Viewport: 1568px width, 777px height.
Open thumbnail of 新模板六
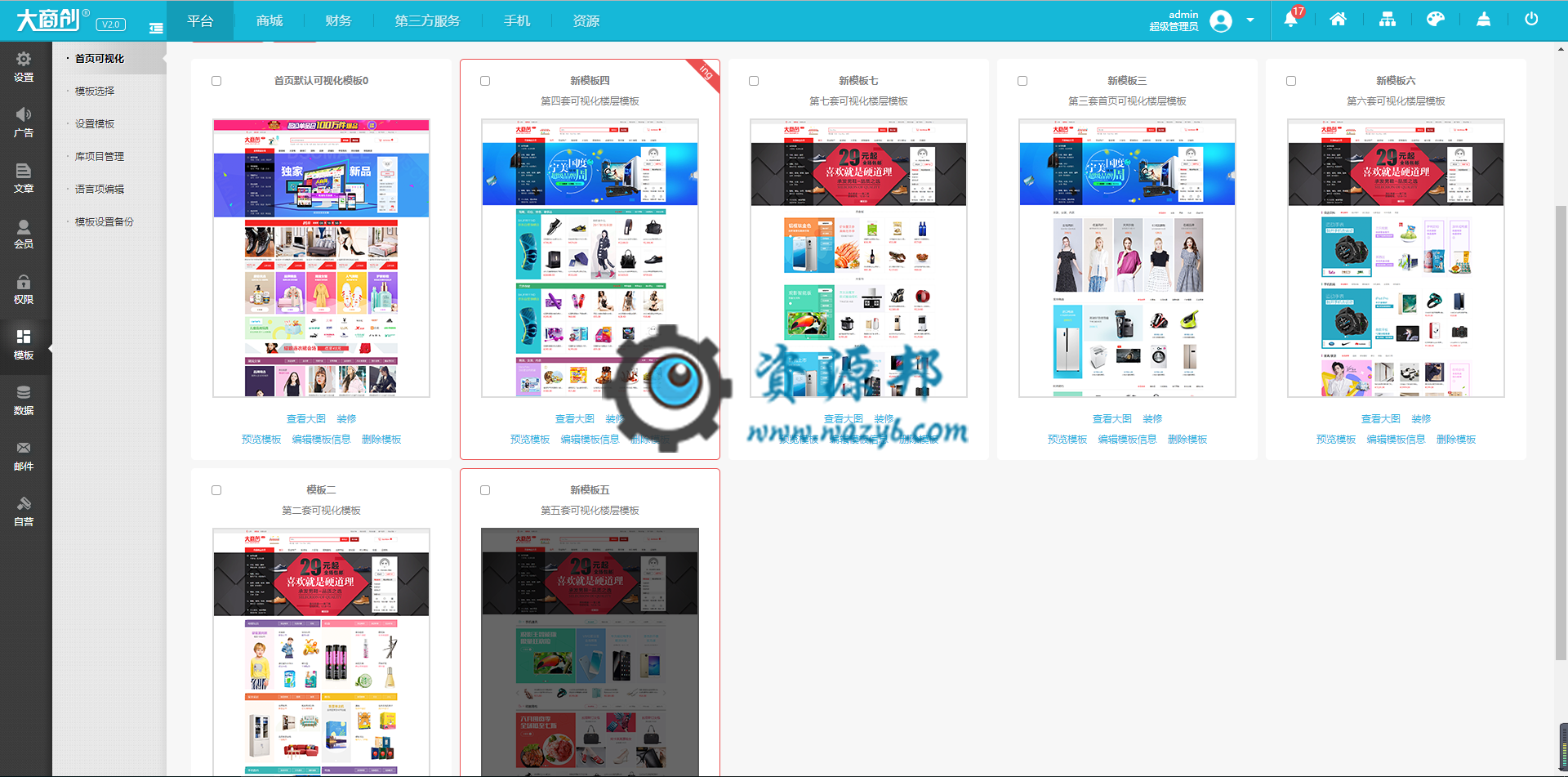click(1396, 258)
